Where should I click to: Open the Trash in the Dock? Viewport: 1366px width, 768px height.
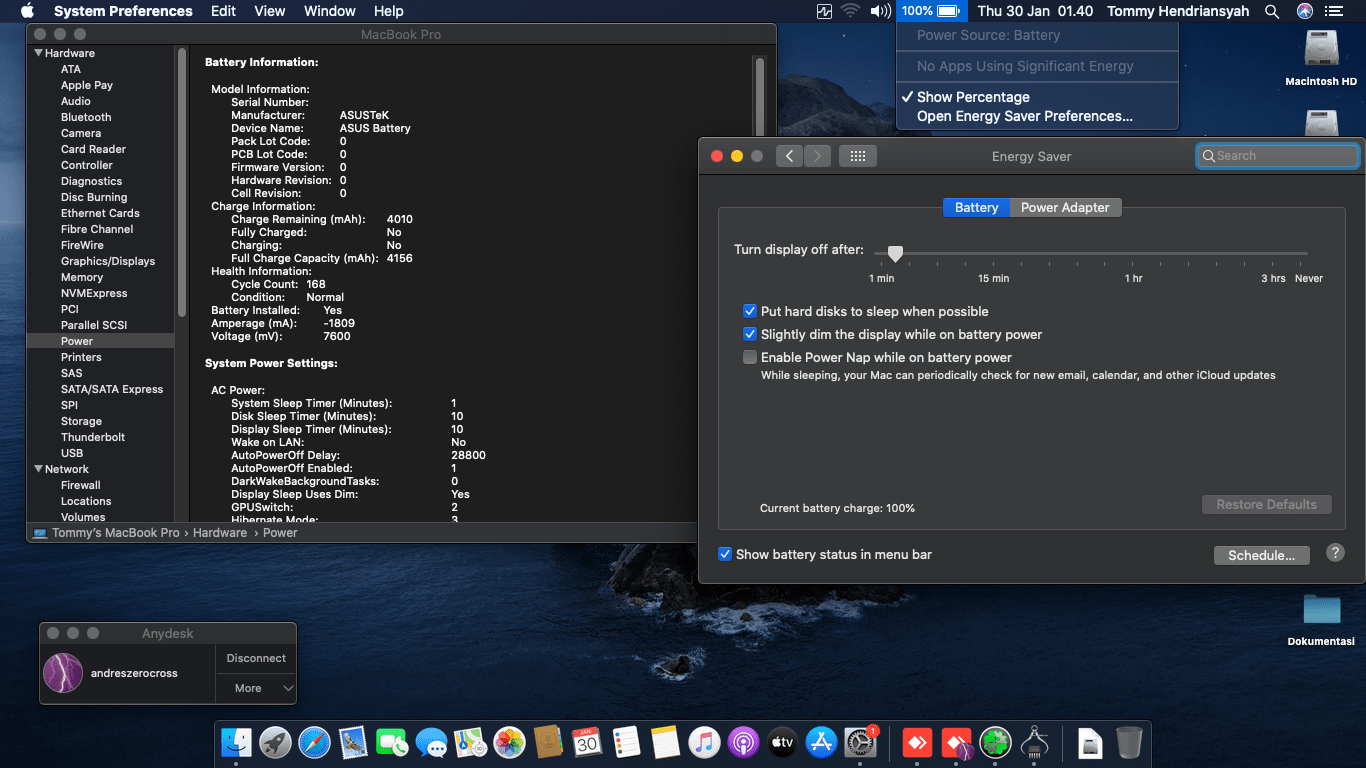(1129, 742)
